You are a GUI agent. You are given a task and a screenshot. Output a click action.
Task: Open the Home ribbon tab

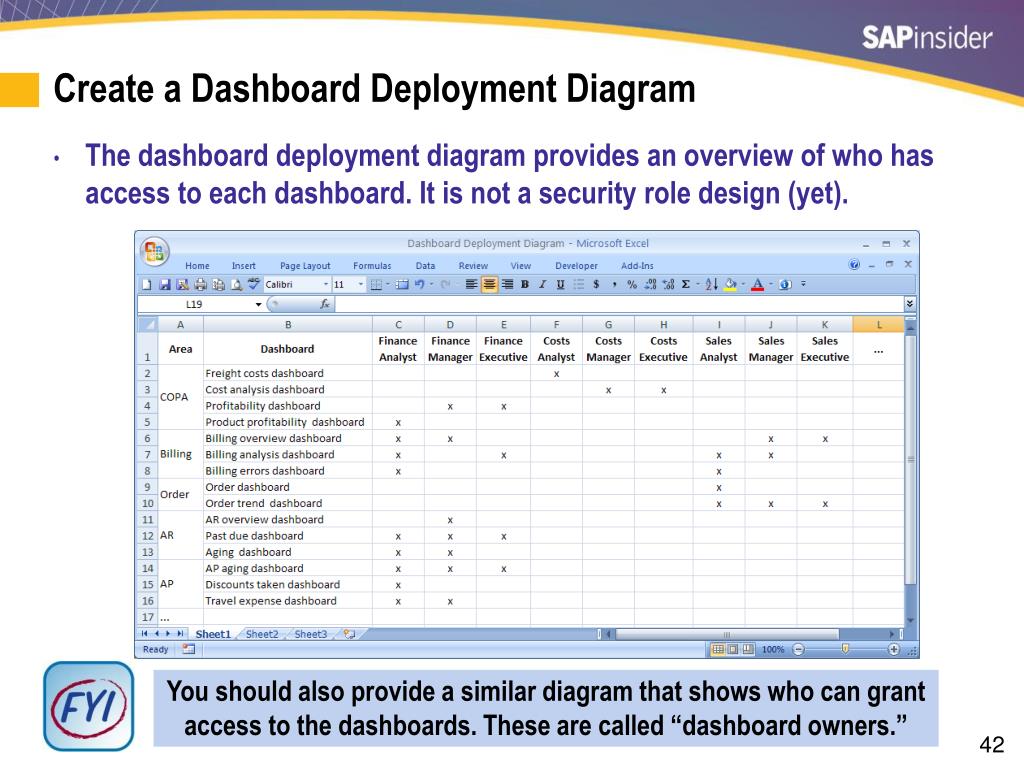pos(197,266)
